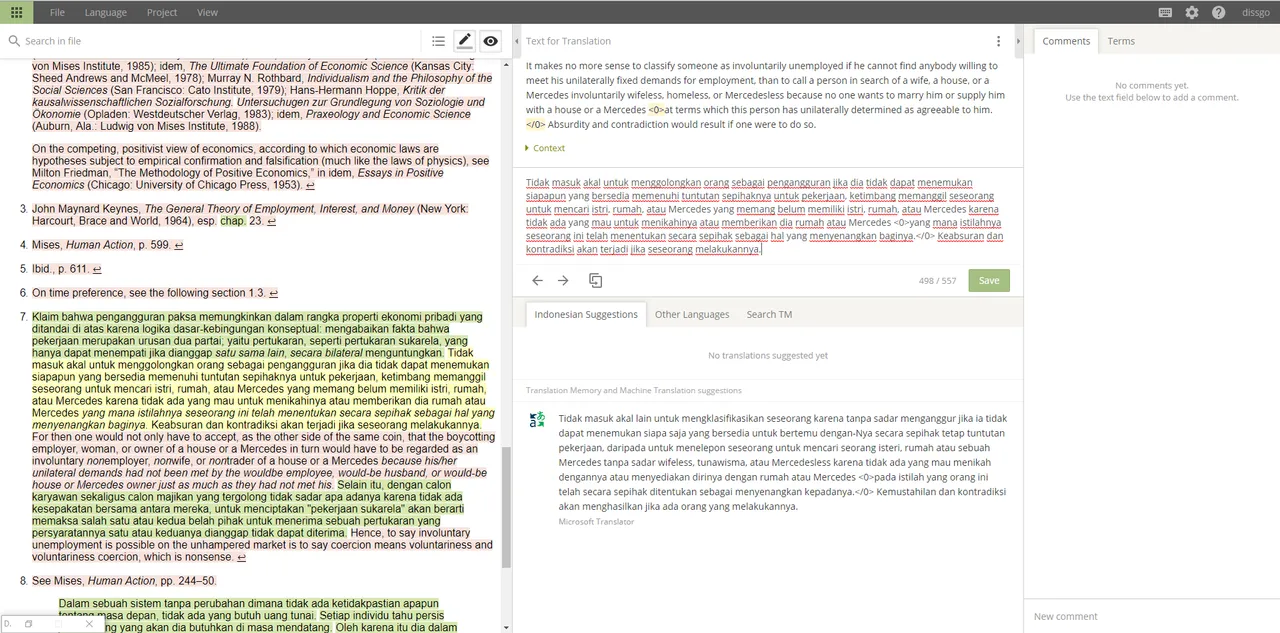The width and height of the screenshot is (1280, 633).
Task: Open the main grid menu icon
Action: [x=16, y=12]
